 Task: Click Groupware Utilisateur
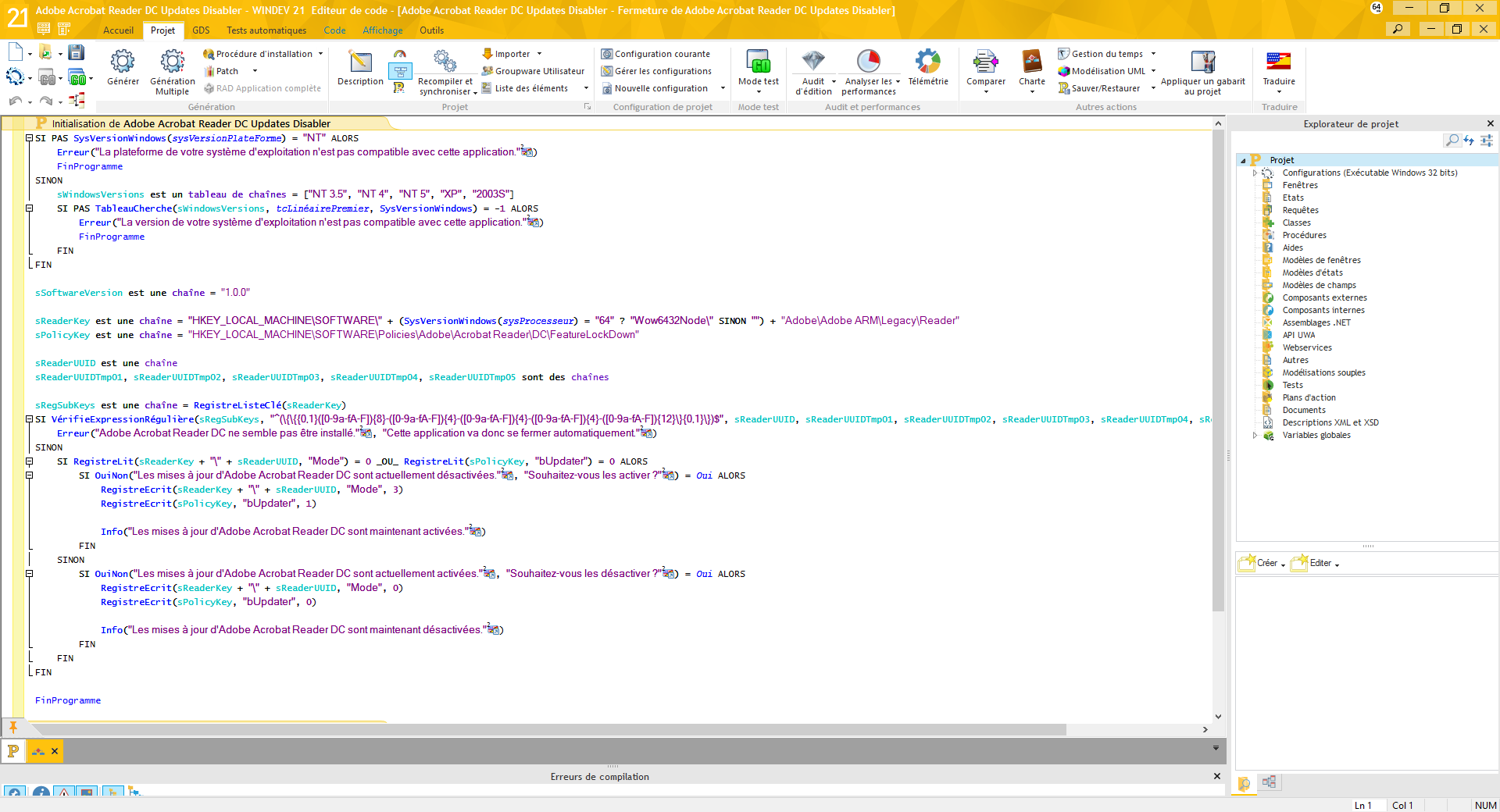click(x=533, y=71)
